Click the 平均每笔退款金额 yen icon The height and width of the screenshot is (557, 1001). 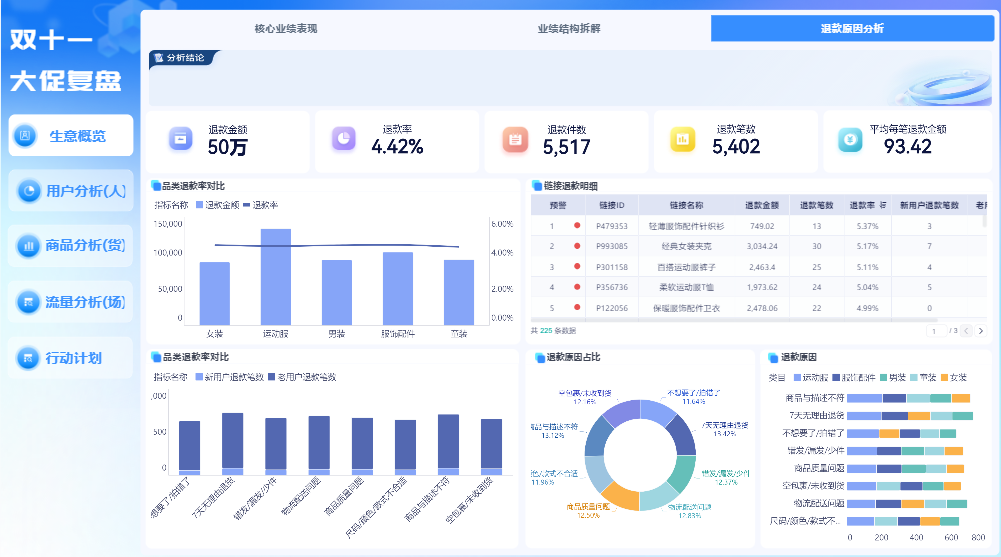coord(850,139)
